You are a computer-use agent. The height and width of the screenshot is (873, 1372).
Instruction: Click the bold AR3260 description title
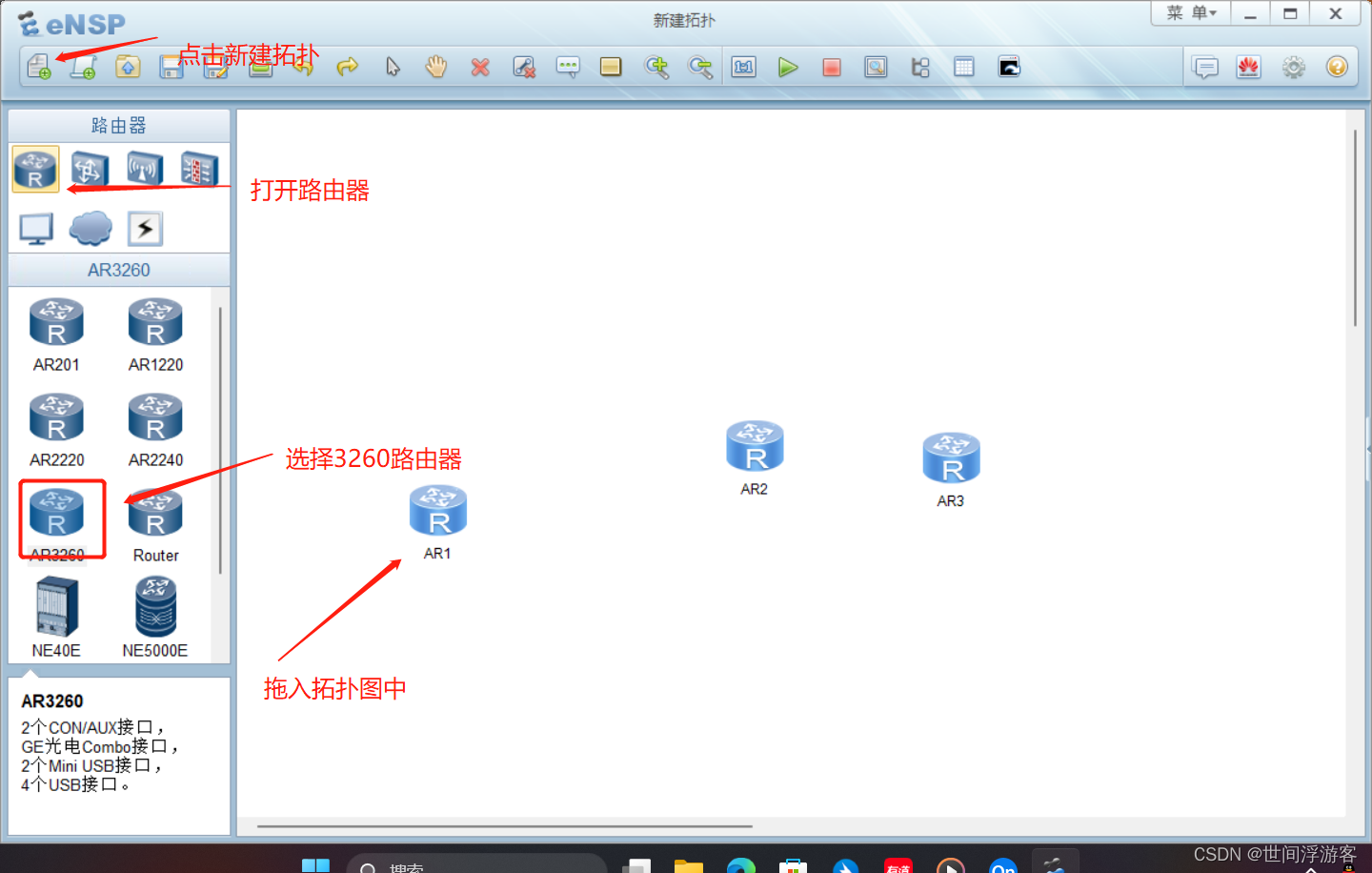point(52,701)
